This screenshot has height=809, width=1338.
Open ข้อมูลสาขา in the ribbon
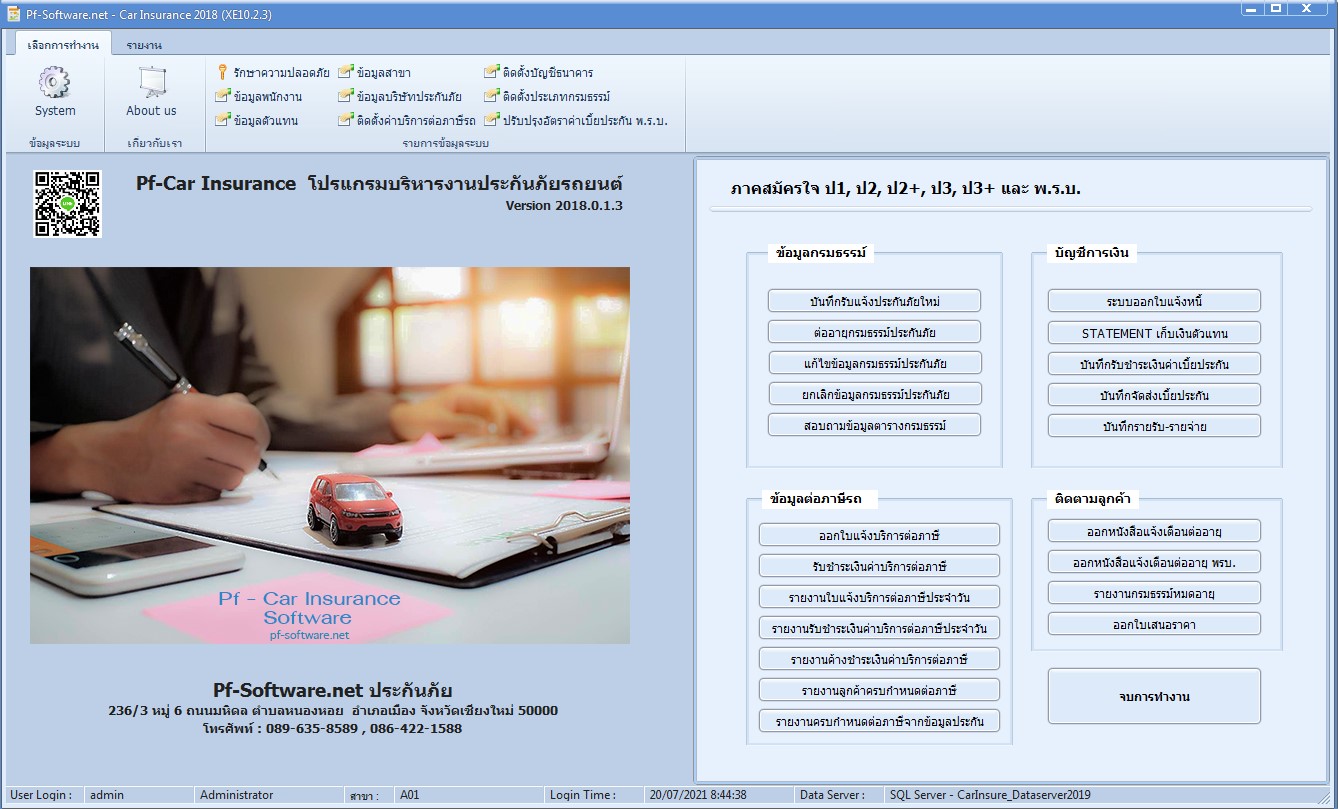pos(375,73)
